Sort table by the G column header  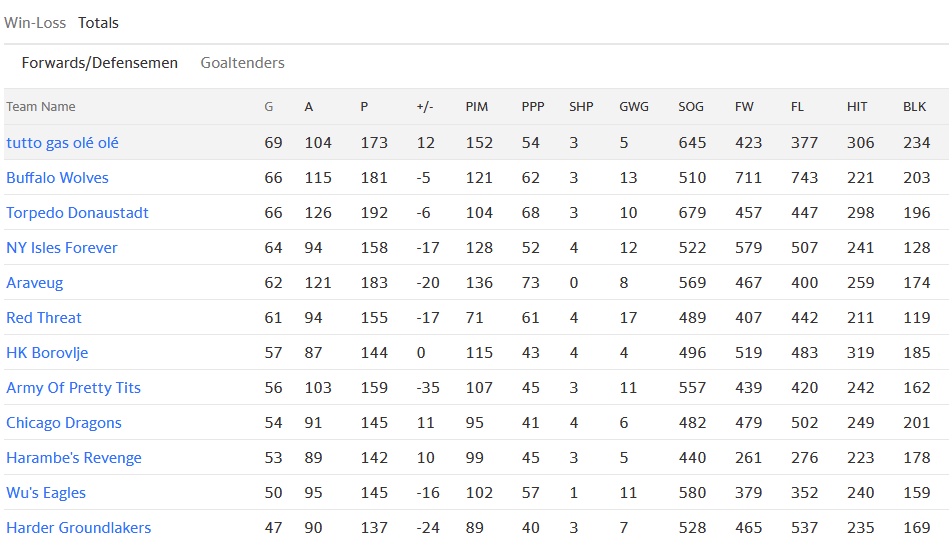(268, 107)
